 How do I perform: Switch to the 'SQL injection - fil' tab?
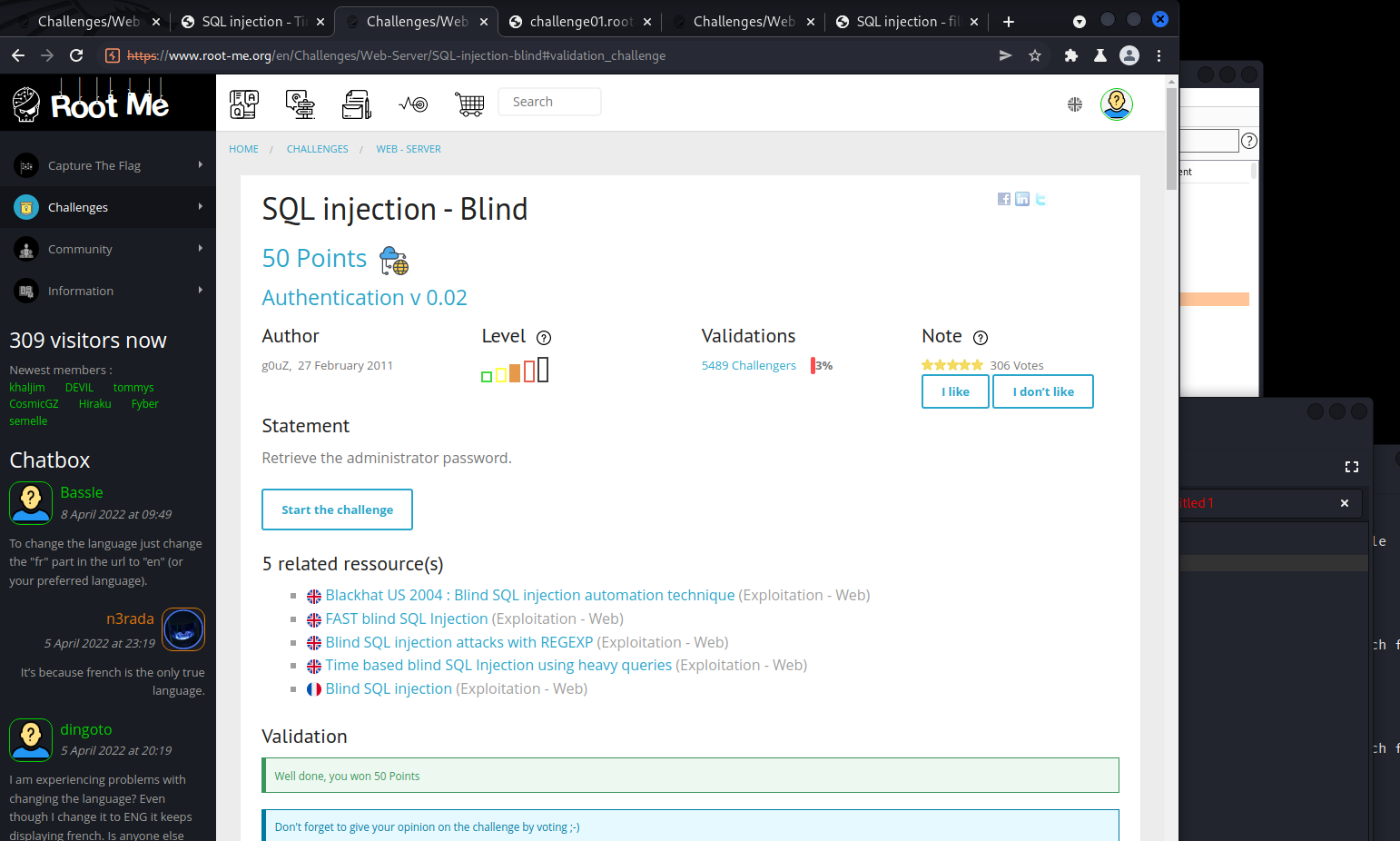click(x=907, y=22)
